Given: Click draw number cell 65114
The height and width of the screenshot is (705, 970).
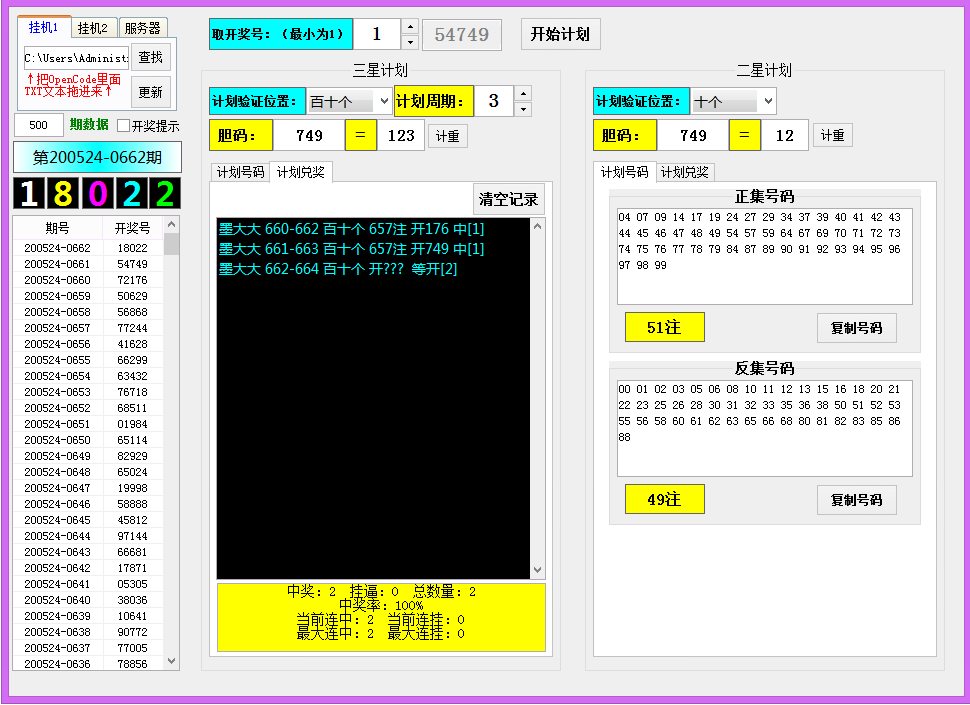Looking at the screenshot, I should pyautogui.click(x=132, y=440).
